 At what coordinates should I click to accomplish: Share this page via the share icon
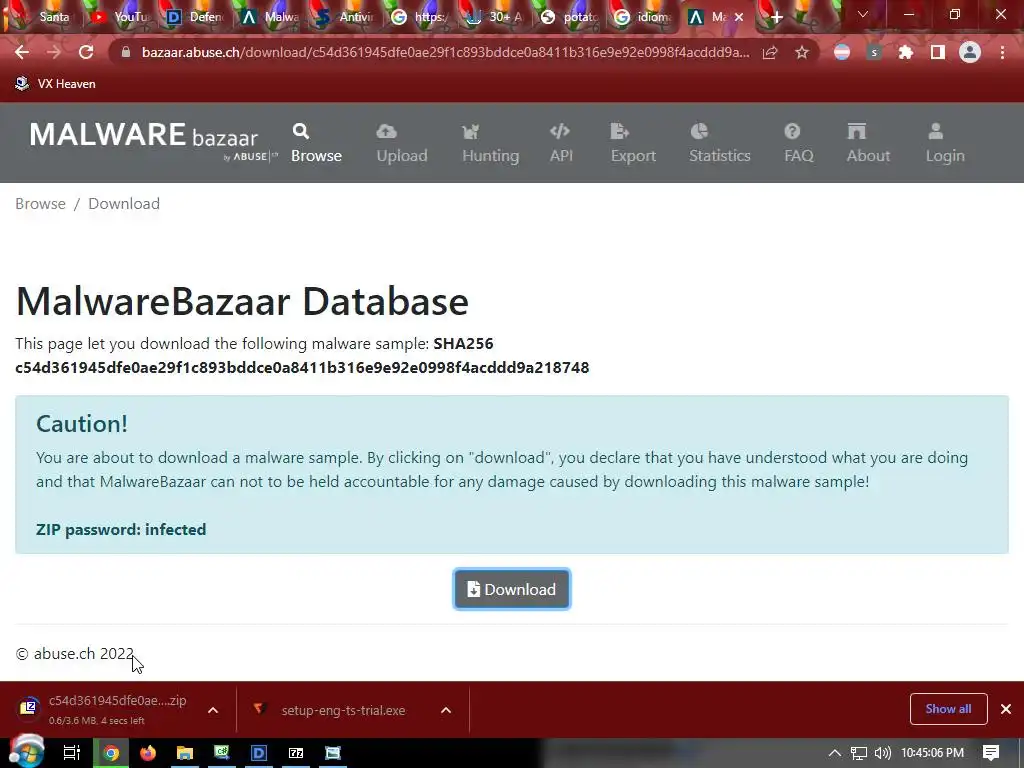[x=770, y=52]
